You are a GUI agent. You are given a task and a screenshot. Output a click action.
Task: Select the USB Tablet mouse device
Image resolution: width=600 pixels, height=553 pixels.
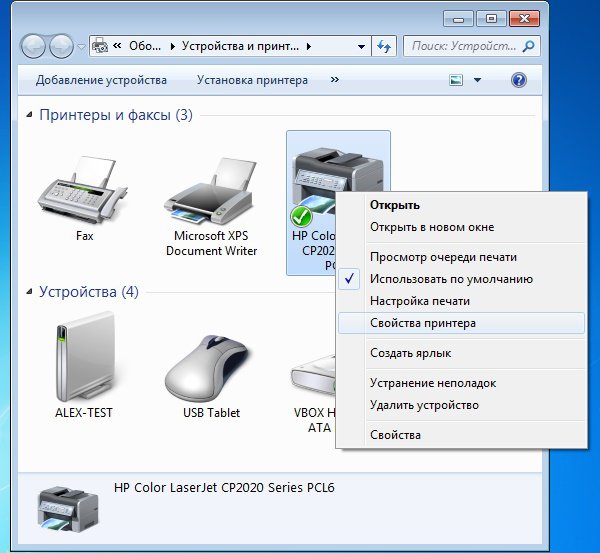(x=209, y=370)
